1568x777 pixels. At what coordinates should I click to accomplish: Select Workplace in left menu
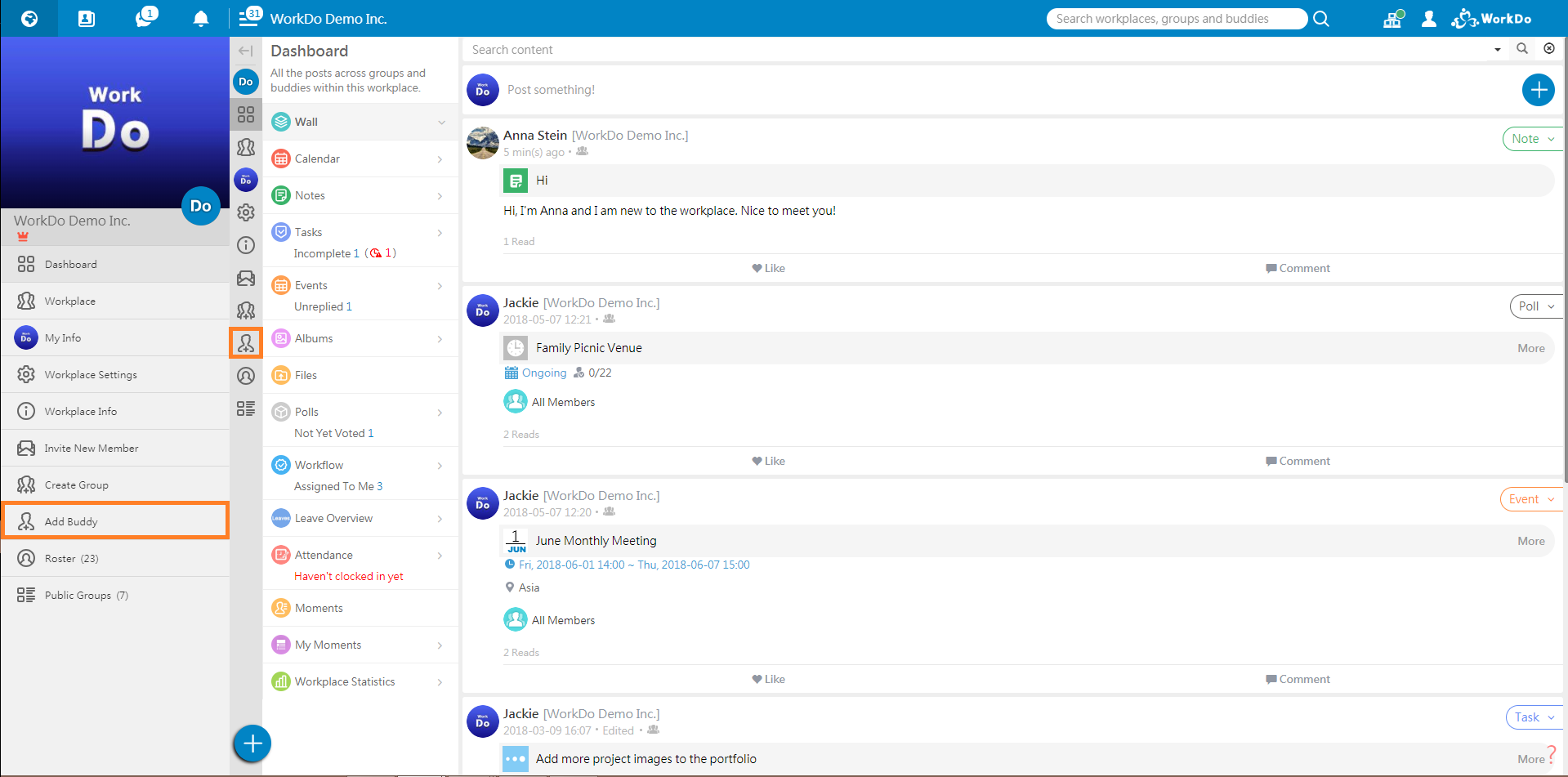115,301
